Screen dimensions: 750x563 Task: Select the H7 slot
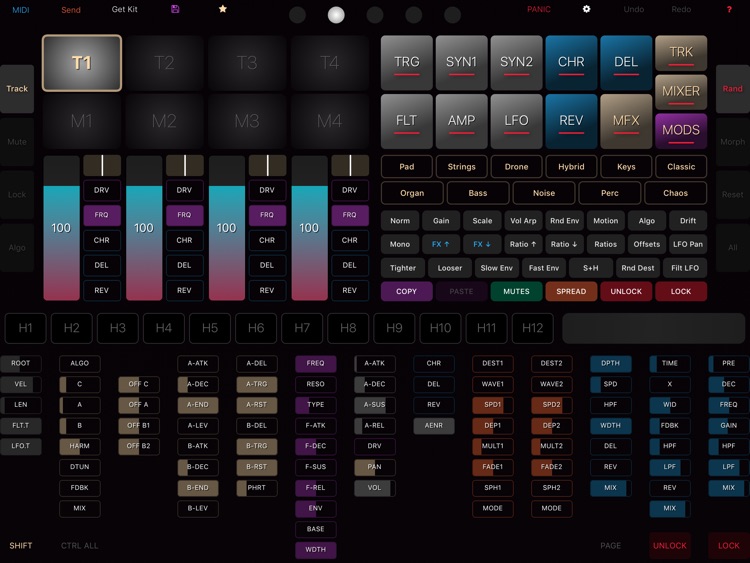point(302,328)
